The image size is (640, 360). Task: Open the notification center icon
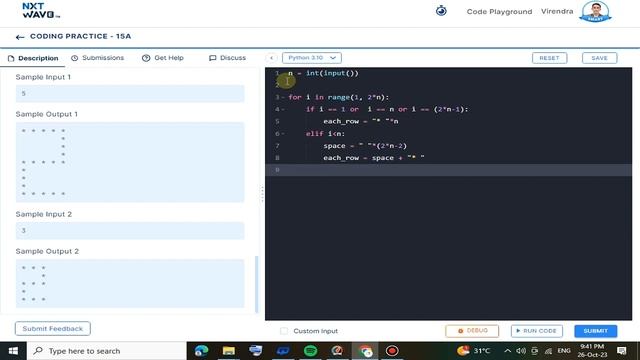click(622, 351)
